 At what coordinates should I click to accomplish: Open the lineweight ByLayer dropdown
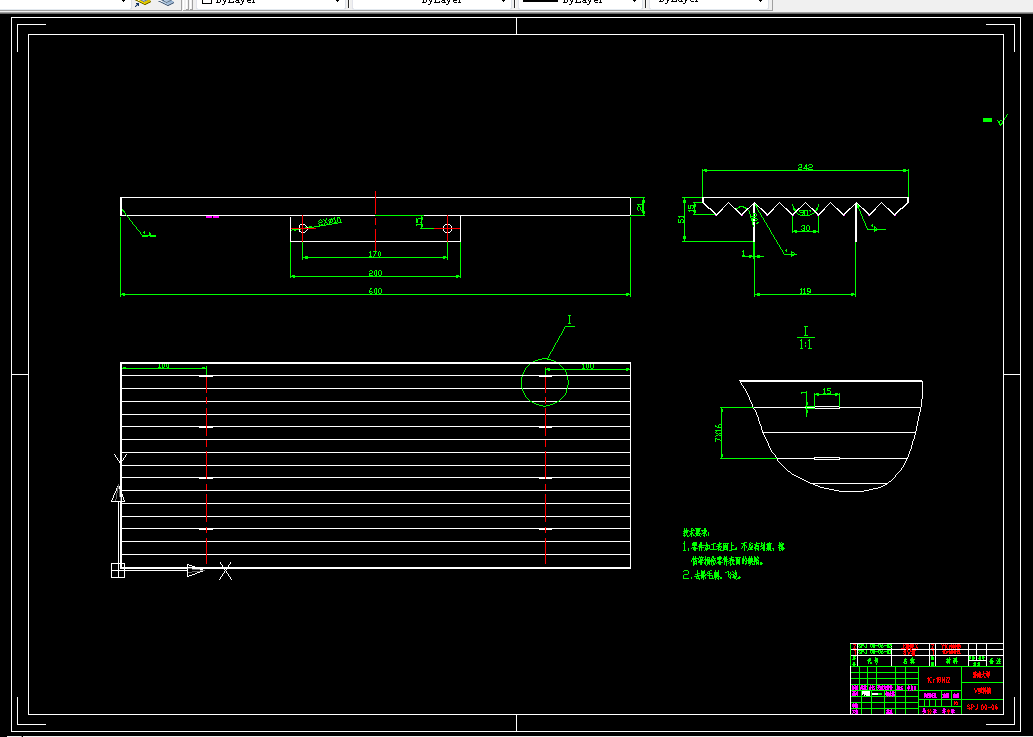[x=580, y=3]
